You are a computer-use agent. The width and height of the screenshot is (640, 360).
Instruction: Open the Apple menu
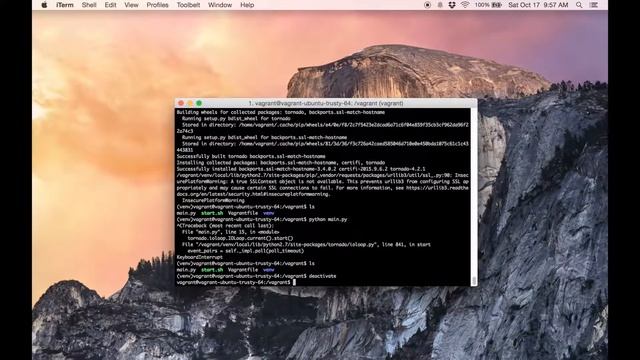44,5
